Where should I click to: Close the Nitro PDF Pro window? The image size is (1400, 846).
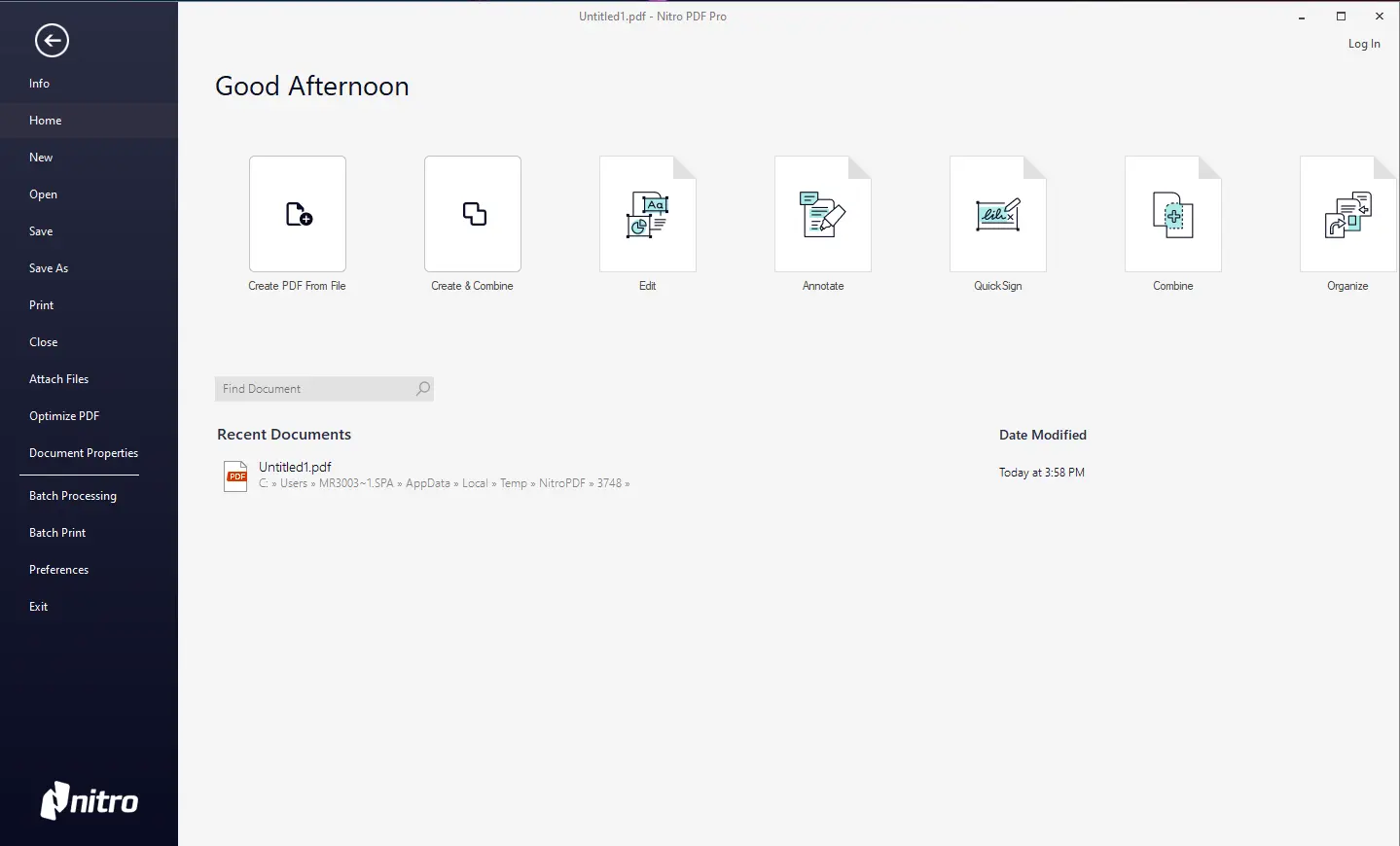(x=1380, y=17)
